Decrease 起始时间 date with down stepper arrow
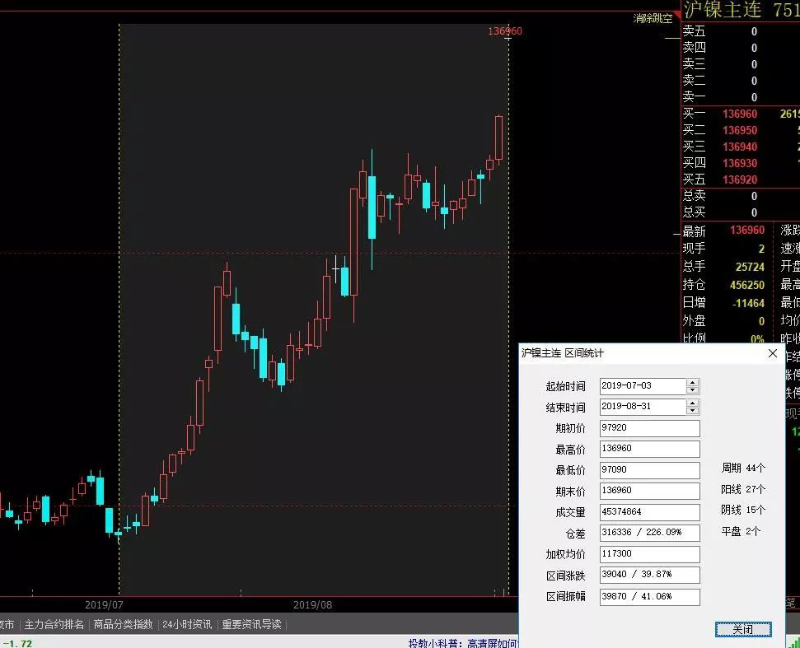The width and height of the screenshot is (800, 648). pyautogui.click(x=693, y=390)
